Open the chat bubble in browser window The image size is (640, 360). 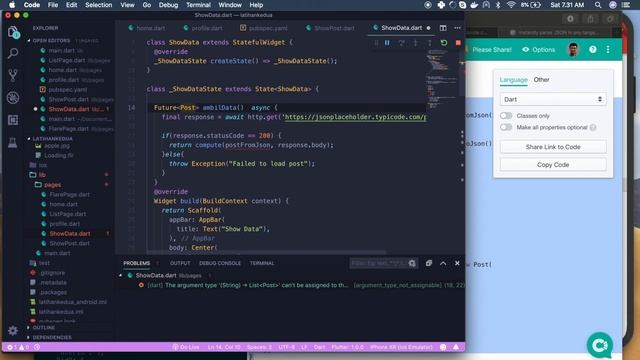[x=600, y=345]
